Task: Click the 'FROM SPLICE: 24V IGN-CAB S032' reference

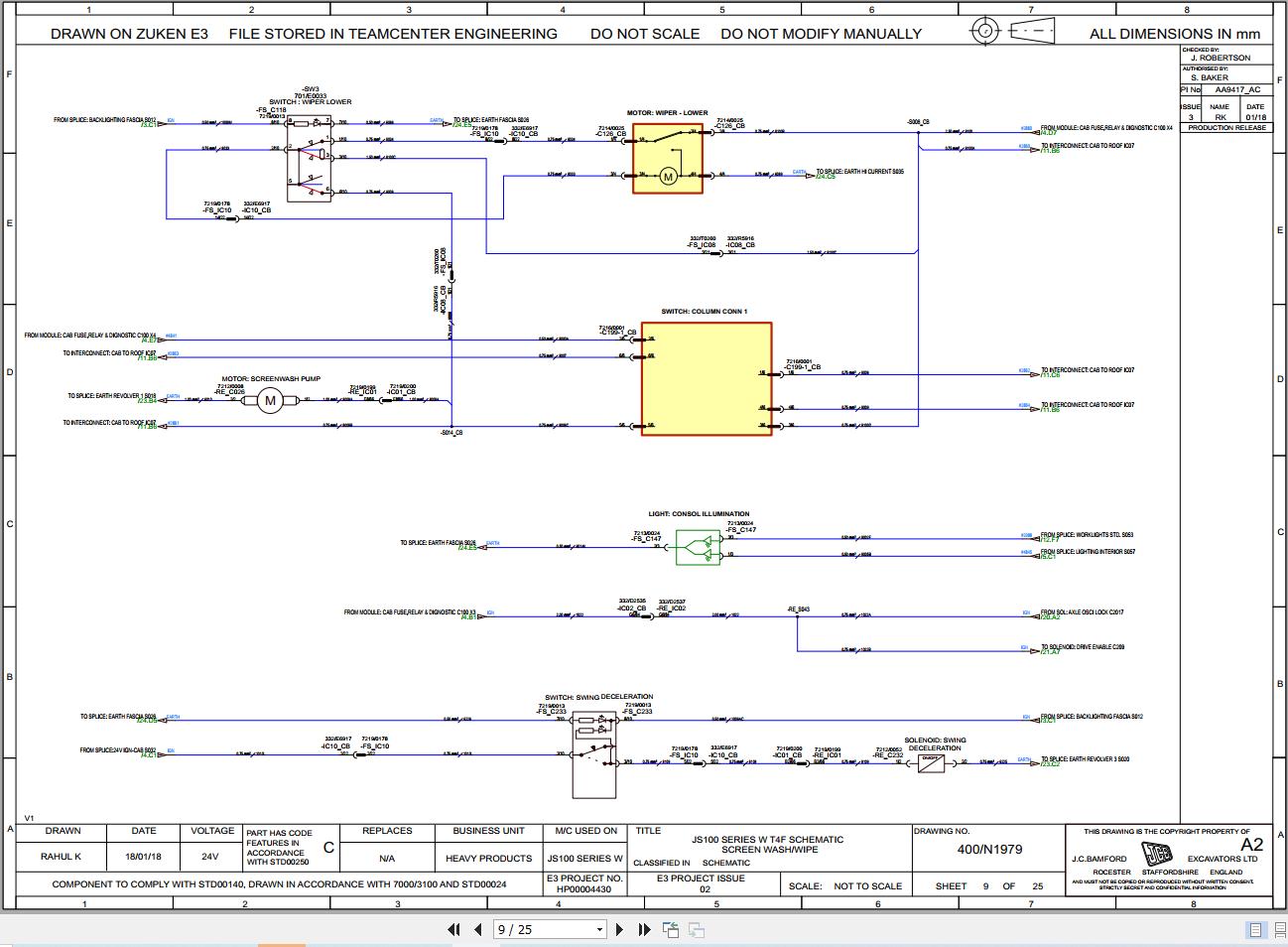Action: coord(118,750)
